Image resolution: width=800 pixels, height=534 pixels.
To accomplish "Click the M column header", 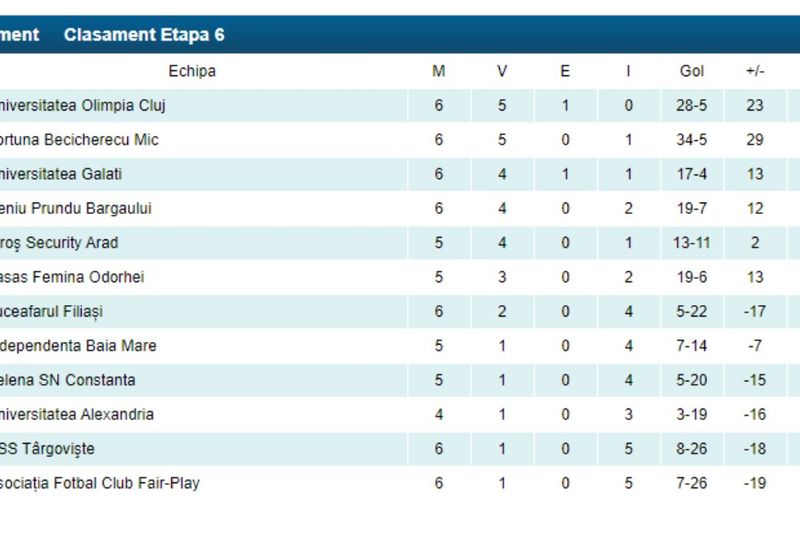I will pyautogui.click(x=438, y=71).
